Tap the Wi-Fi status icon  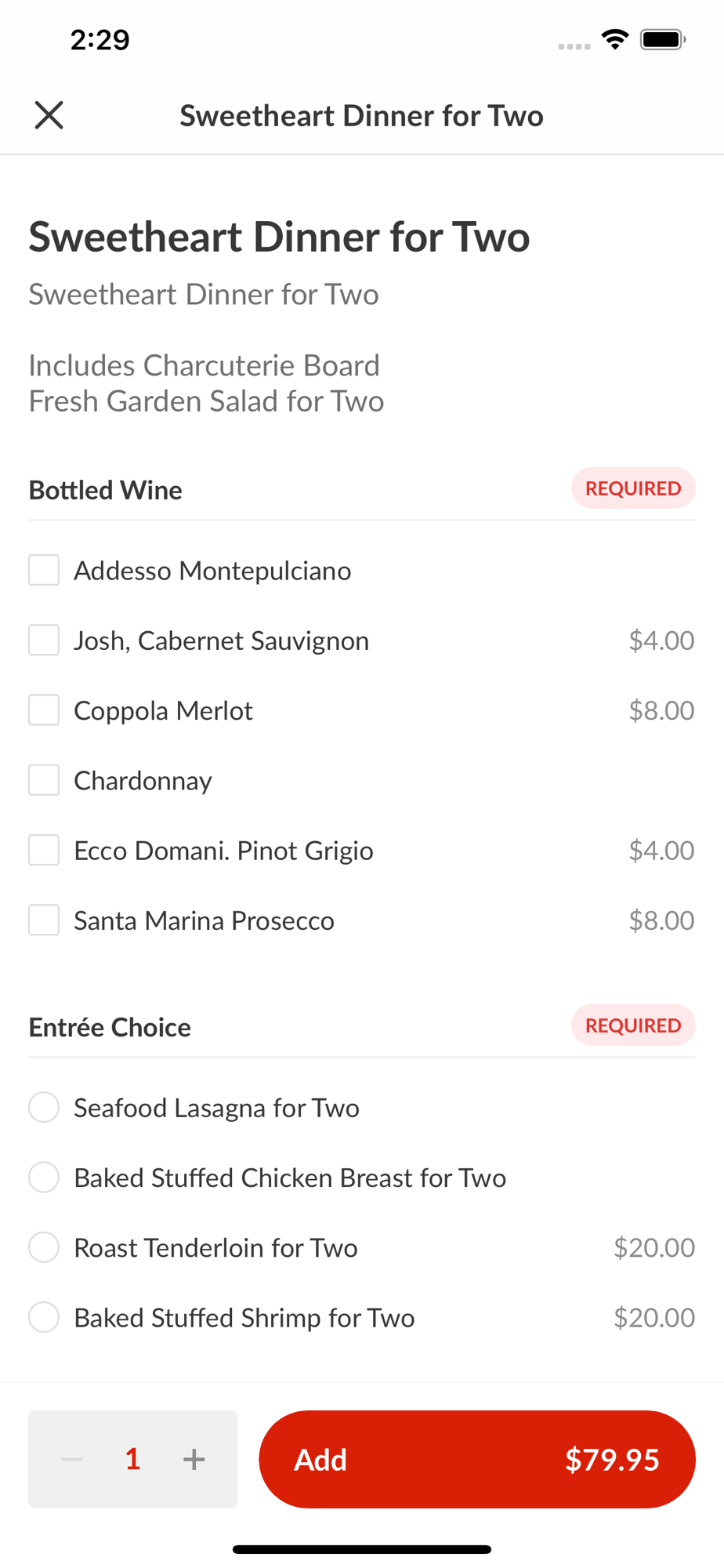[x=615, y=39]
